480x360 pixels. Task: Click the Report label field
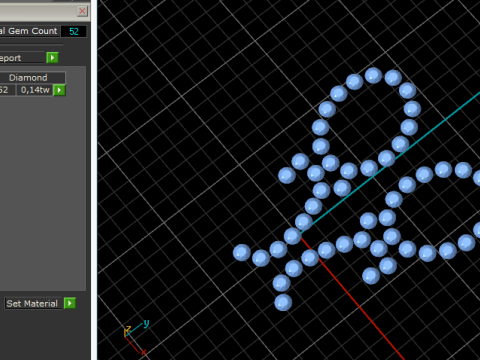(x=22, y=58)
